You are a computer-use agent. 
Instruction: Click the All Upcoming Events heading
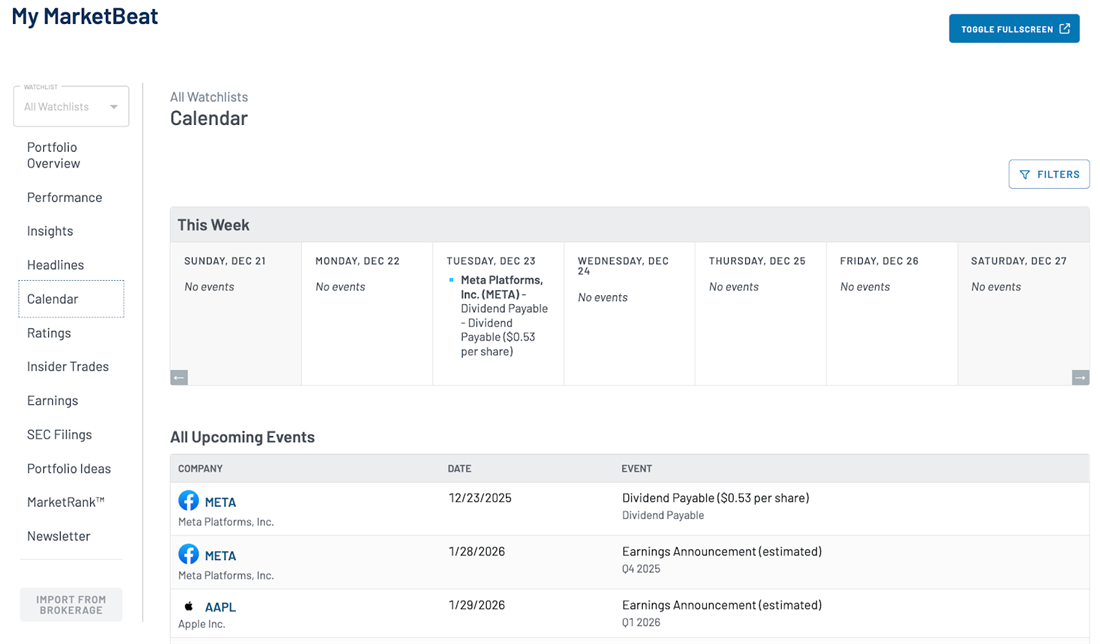(x=242, y=437)
